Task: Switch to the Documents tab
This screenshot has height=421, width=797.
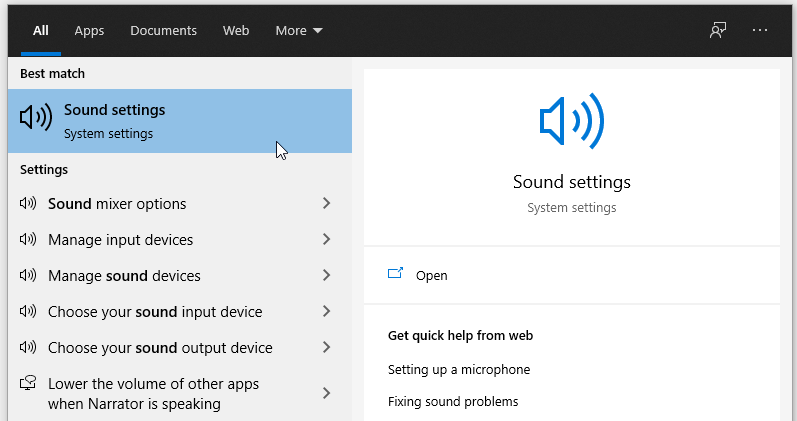Action: click(x=163, y=31)
